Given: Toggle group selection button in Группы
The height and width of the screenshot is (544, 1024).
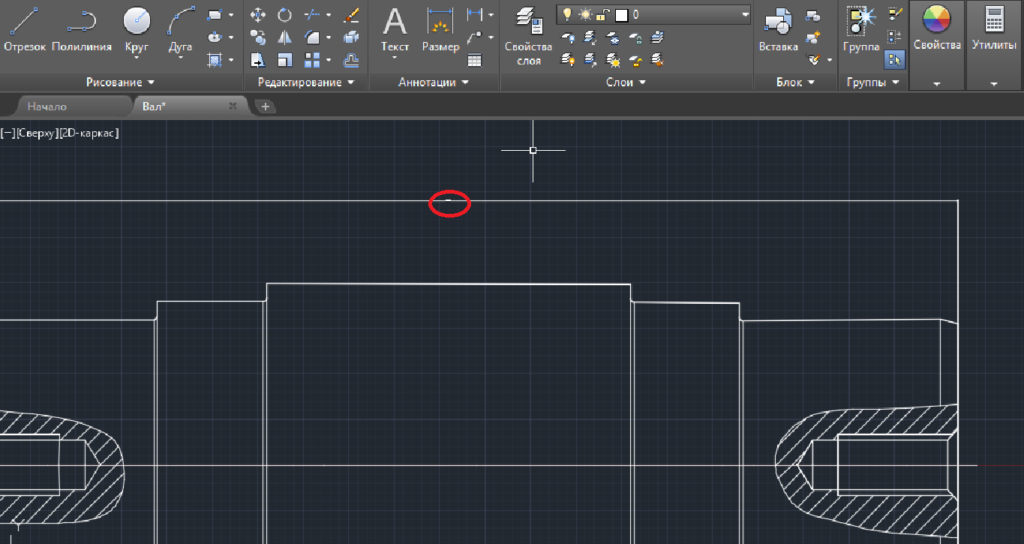Looking at the screenshot, I should pos(895,59).
